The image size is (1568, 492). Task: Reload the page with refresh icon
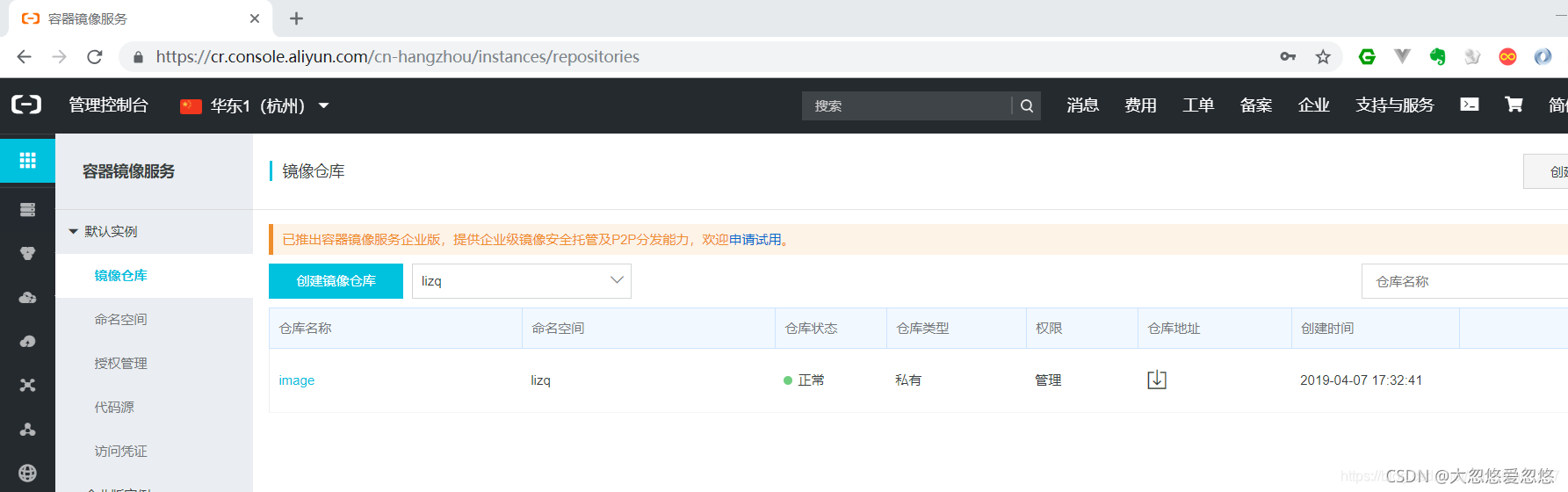[95, 57]
